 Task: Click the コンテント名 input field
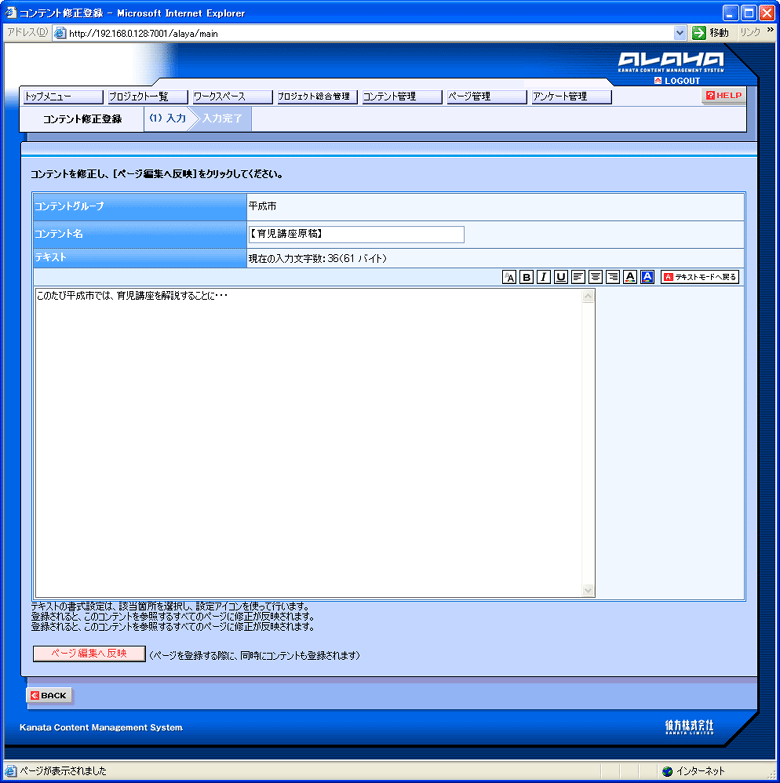pyautogui.click(x=356, y=234)
